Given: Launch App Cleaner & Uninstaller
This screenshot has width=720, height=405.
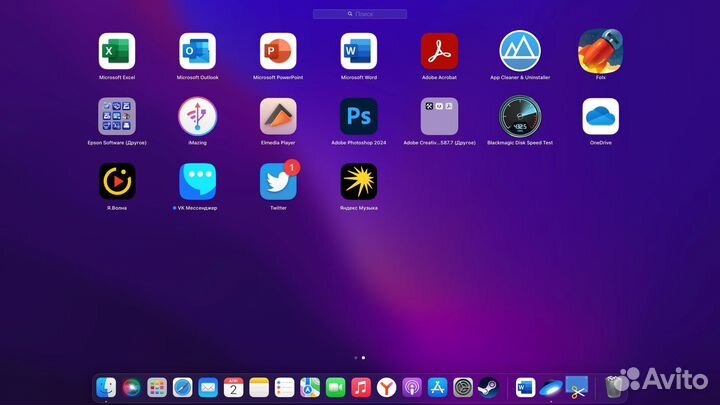Looking at the screenshot, I should click(520, 51).
